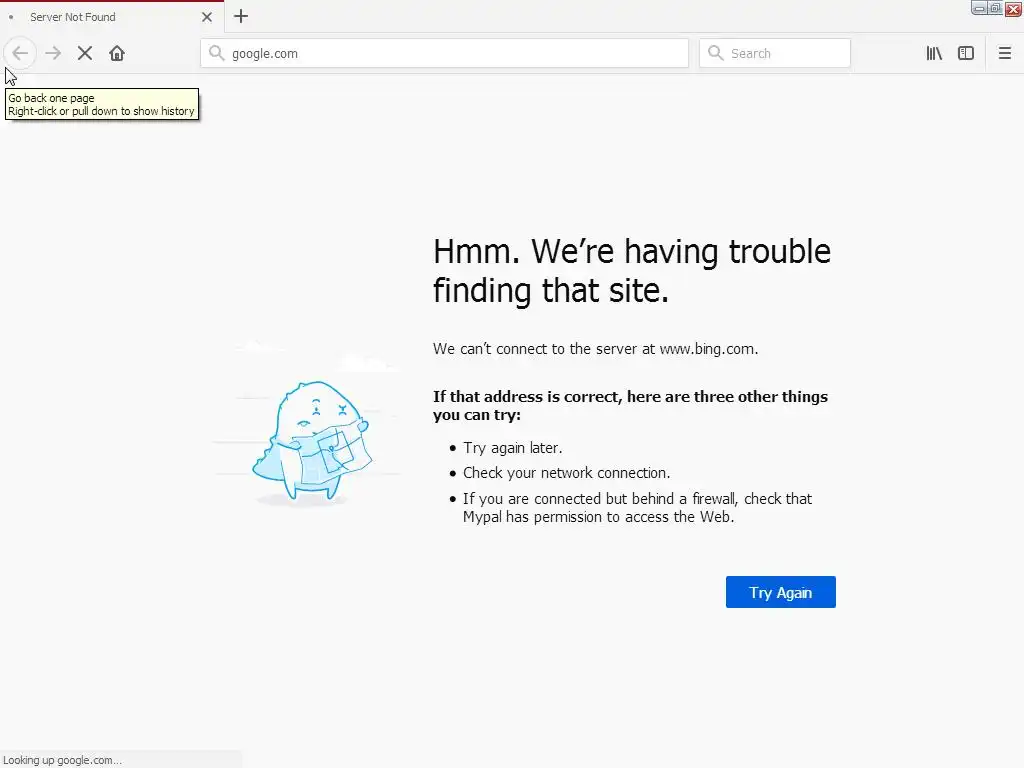Click the www.bing.com server message text

595,349
